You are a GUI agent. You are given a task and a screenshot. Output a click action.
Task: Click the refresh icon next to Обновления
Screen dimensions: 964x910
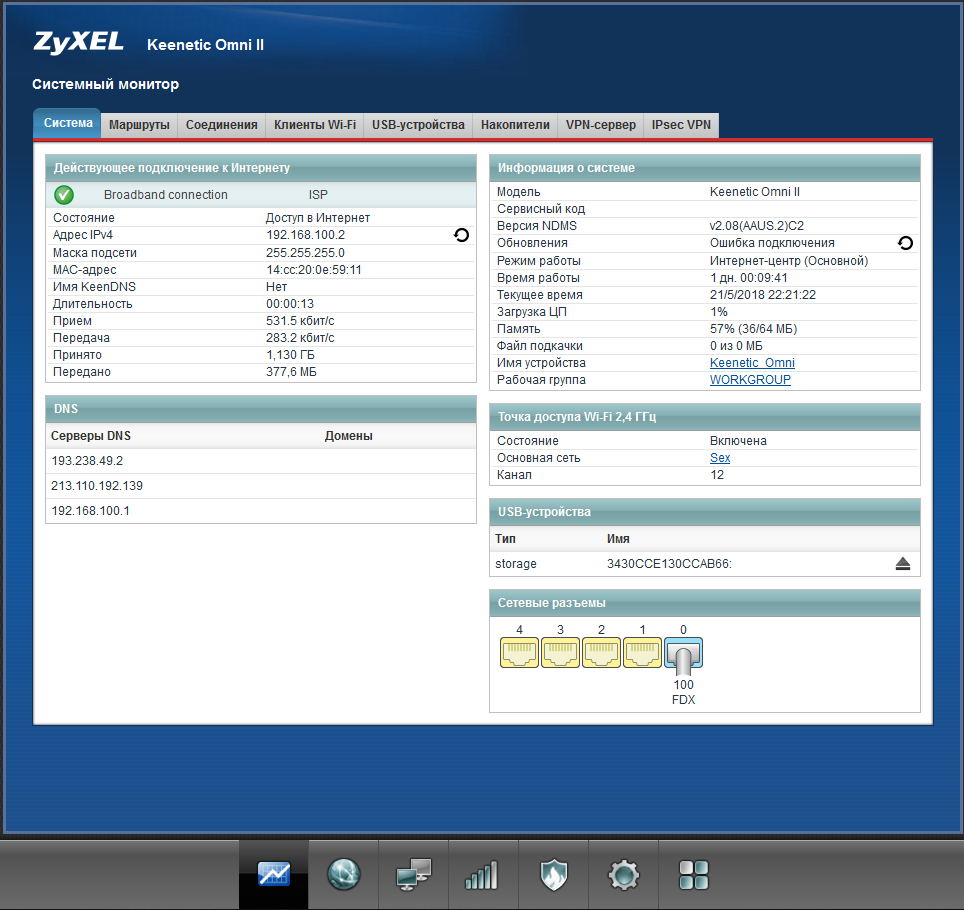pos(905,243)
